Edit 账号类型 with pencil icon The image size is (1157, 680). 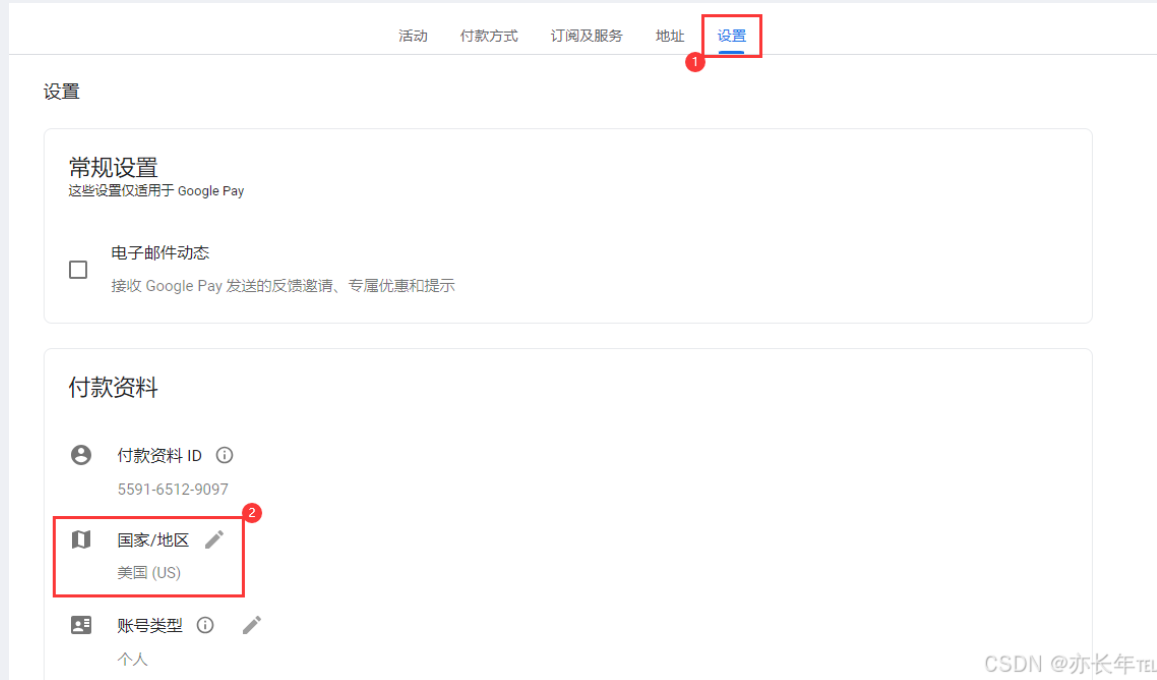pos(252,625)
